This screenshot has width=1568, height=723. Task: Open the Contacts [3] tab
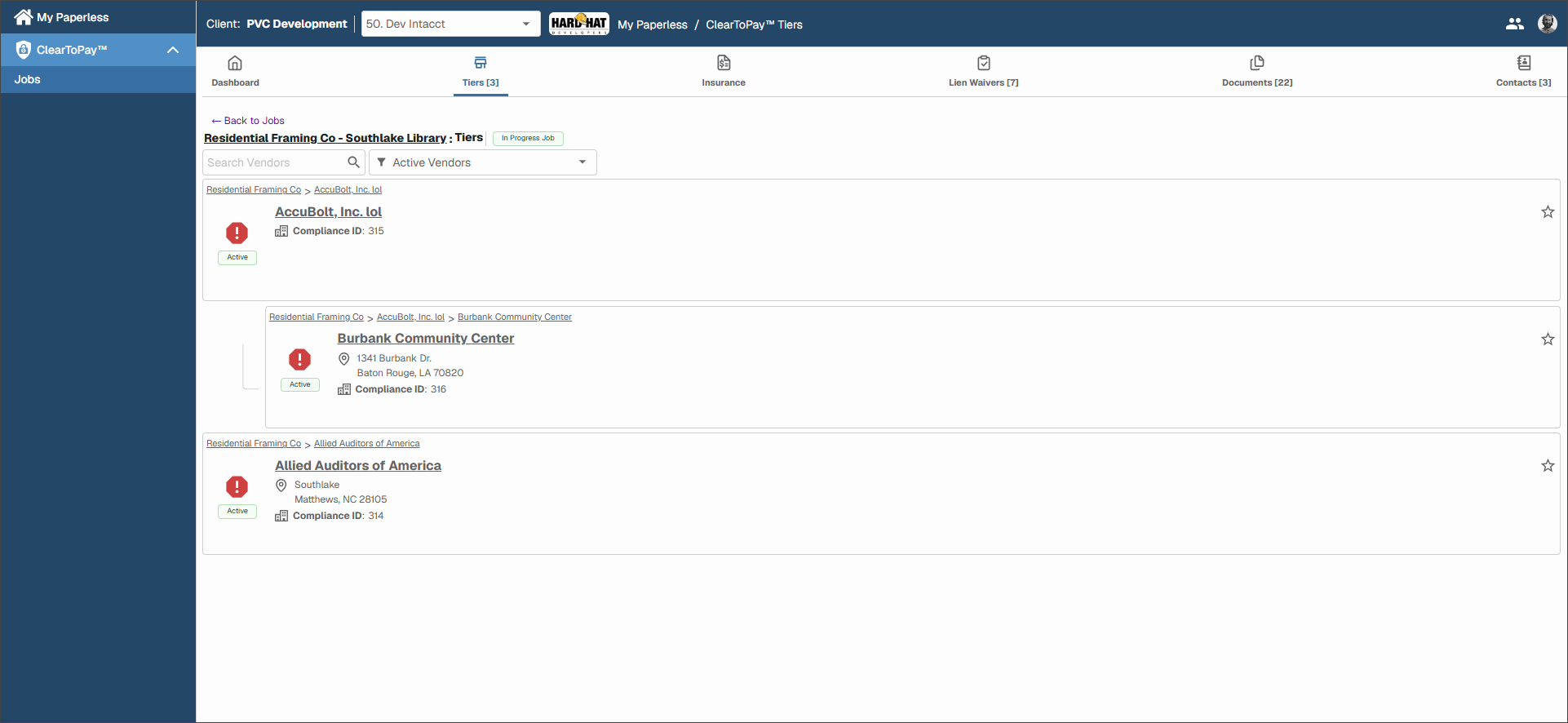(x=1523, y=71)
